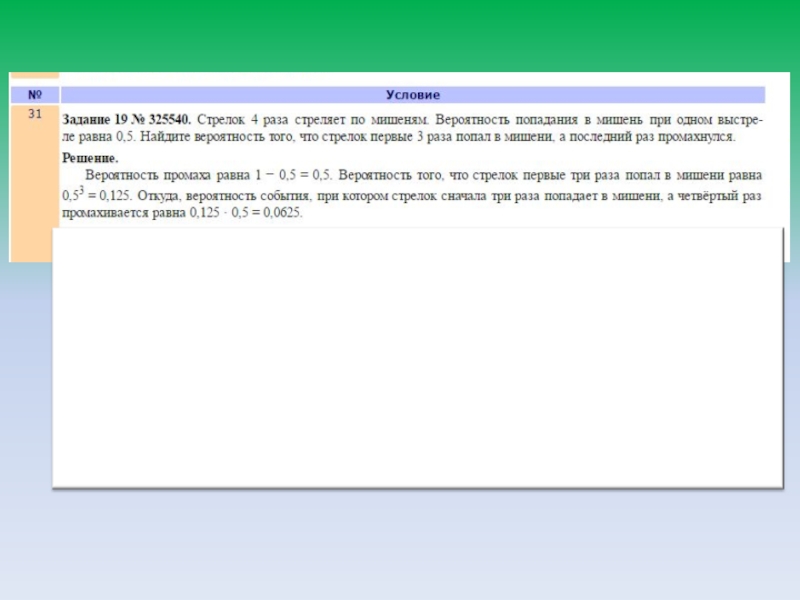
Task: Click the orange cell below row number 31
Action: pyautogui.click(x=34, y=200)
